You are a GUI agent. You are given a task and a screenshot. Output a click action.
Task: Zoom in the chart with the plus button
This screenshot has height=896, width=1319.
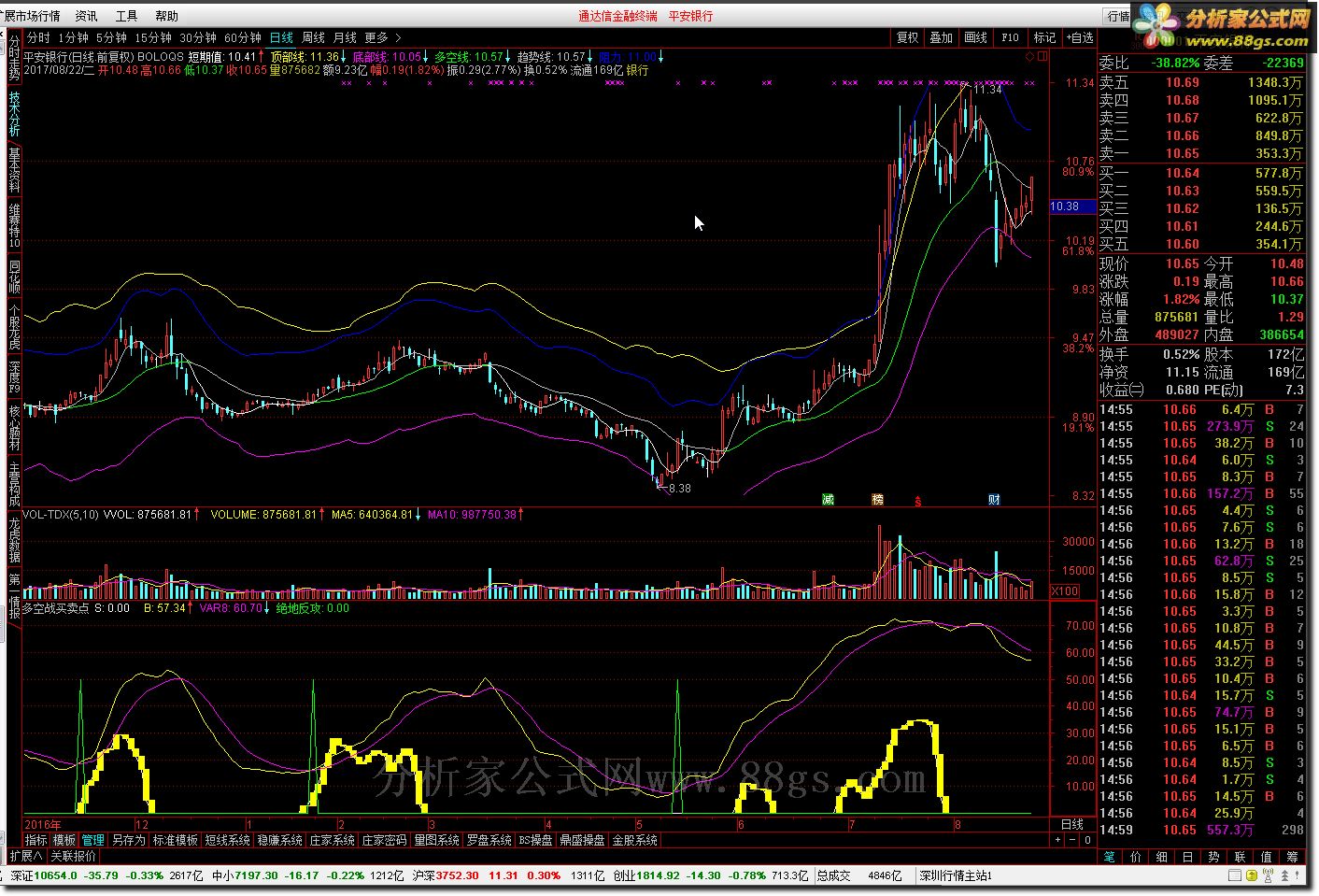pyautogui.click(x=1058, y=840)
